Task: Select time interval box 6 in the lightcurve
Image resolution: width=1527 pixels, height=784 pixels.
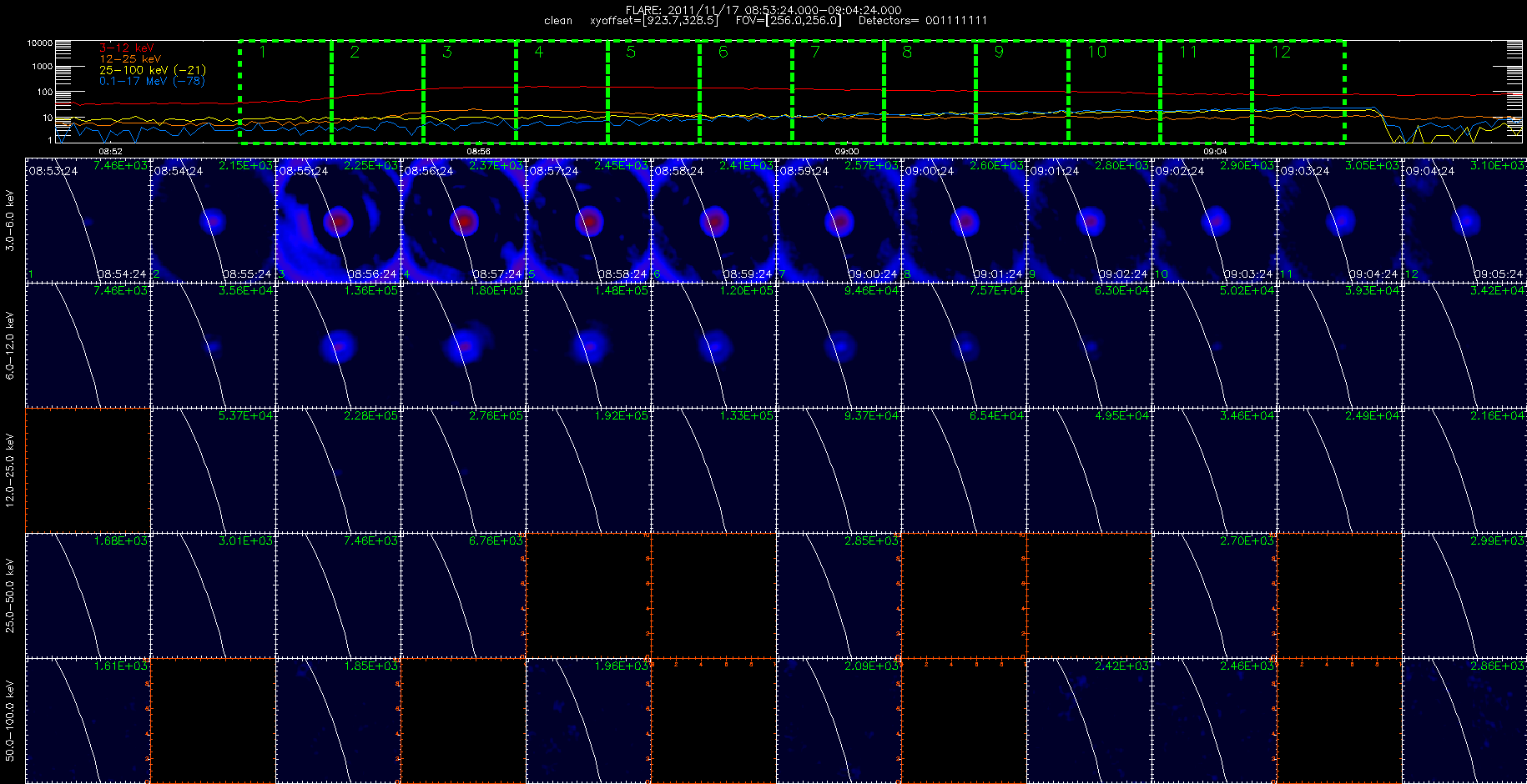Action: 746,92
